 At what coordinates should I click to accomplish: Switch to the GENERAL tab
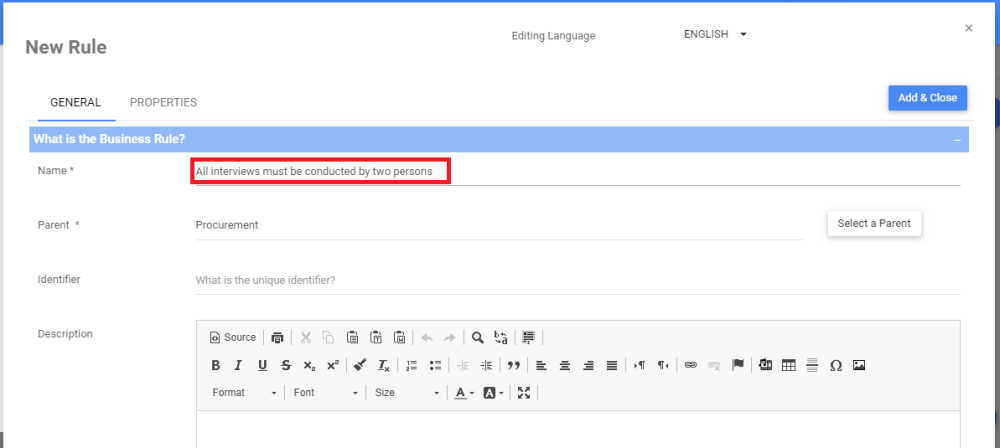76,102
